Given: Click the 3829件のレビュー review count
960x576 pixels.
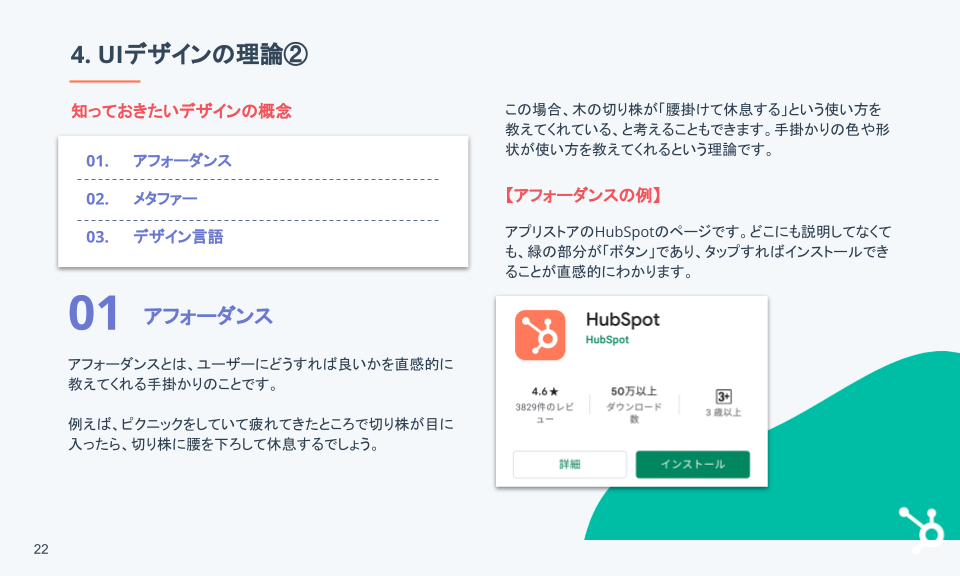Looking at the screenshot, I should (545, 413).
